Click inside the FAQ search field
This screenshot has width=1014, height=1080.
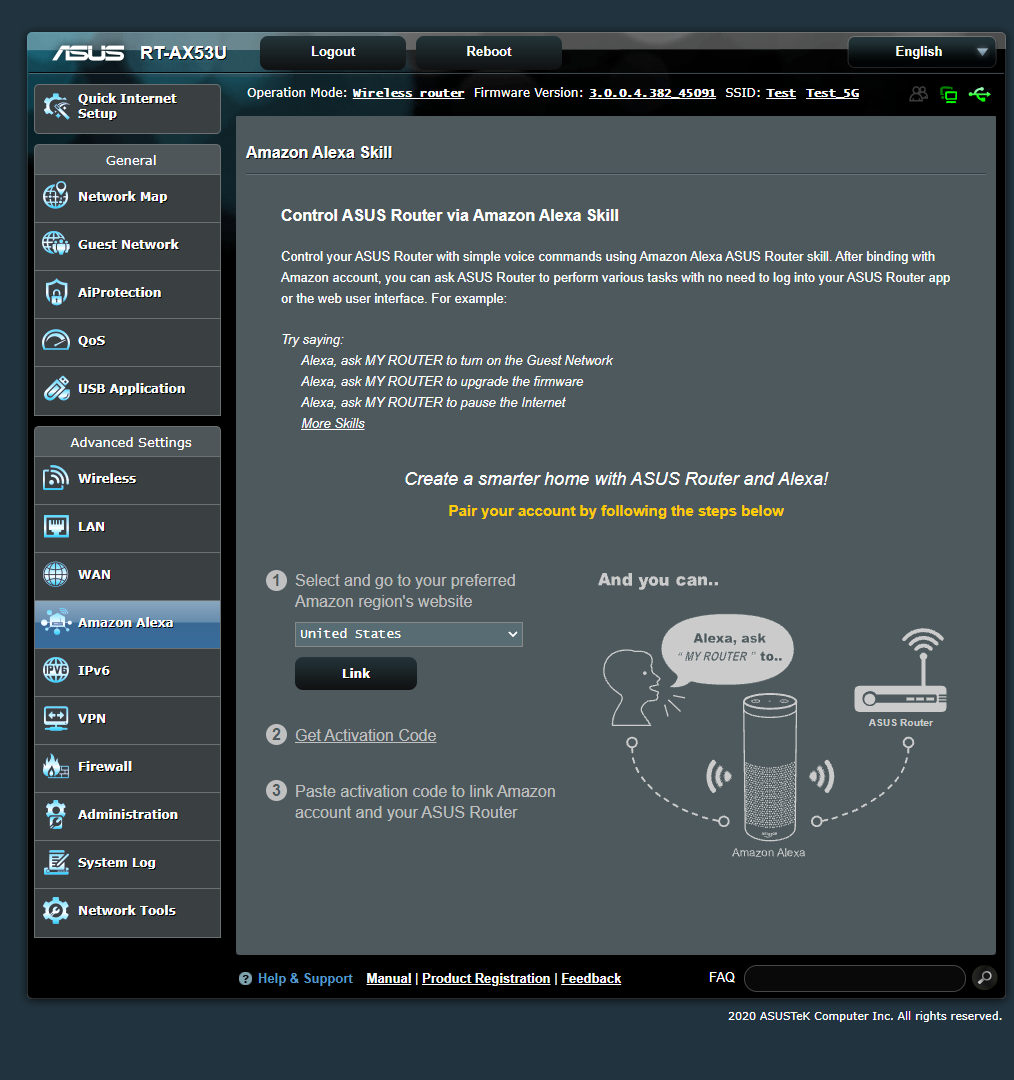click(x=854, y=978)
